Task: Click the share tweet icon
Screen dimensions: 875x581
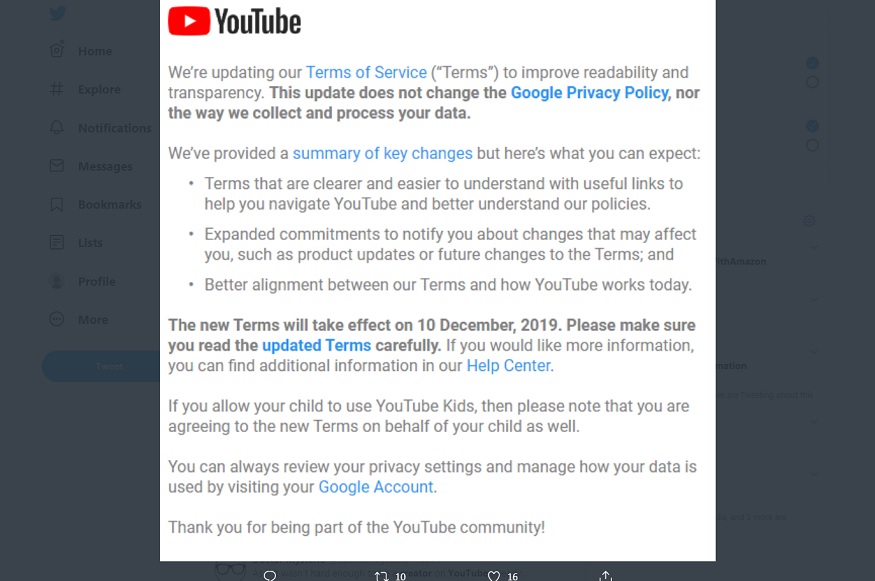Action: [605, 576]
